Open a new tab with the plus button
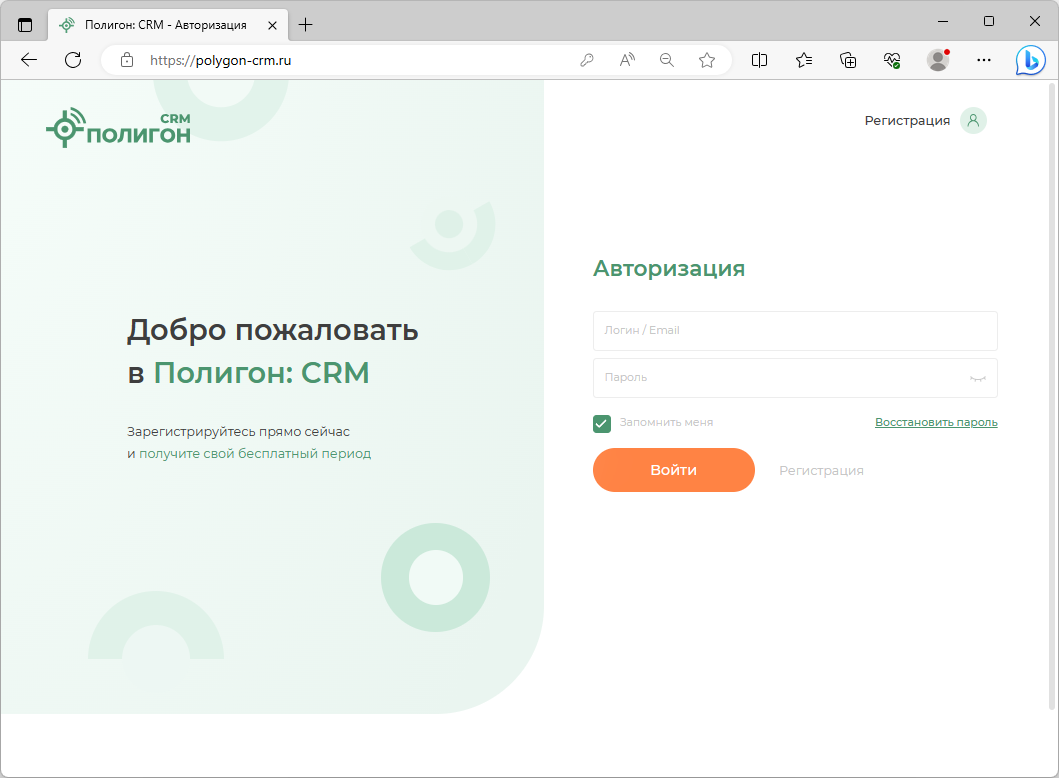Screen dimensions: 1059x778 305,25
